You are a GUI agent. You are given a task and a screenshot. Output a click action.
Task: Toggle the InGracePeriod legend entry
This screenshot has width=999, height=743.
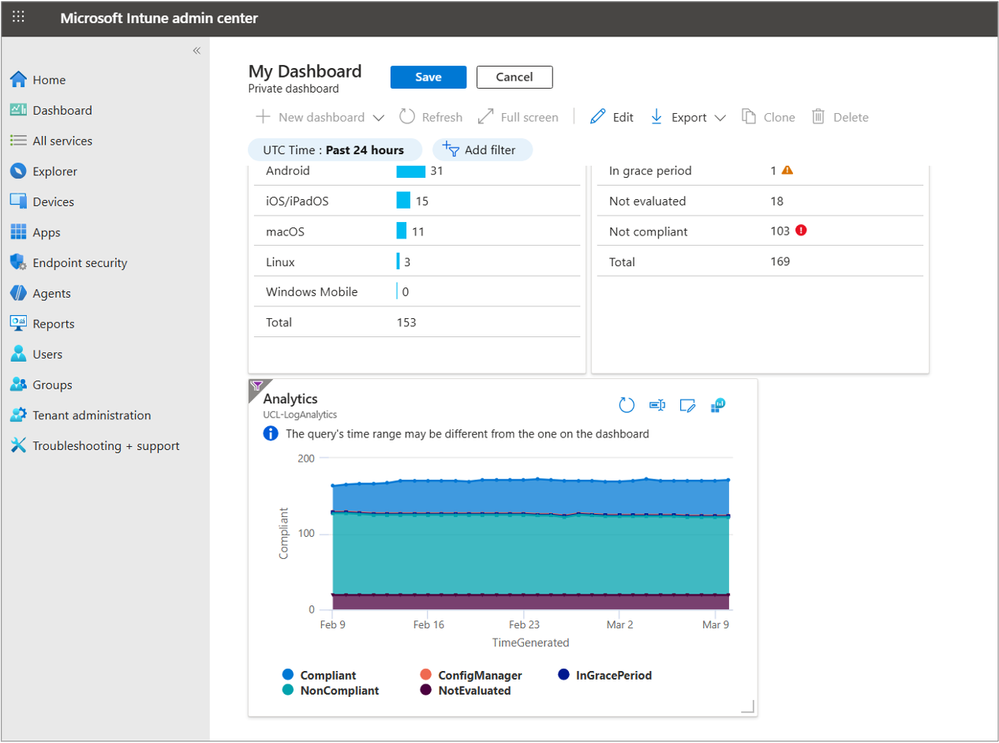tap(605, 675)
